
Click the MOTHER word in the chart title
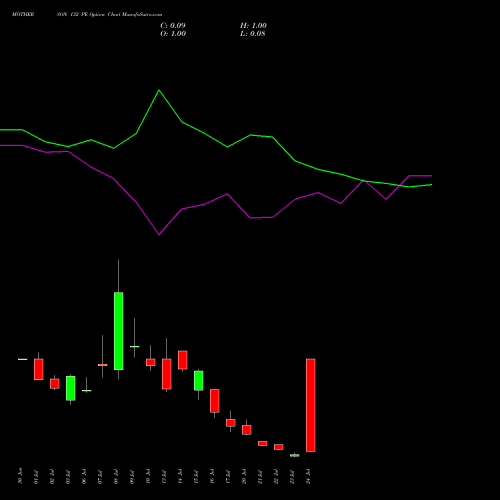pos(23,15)
